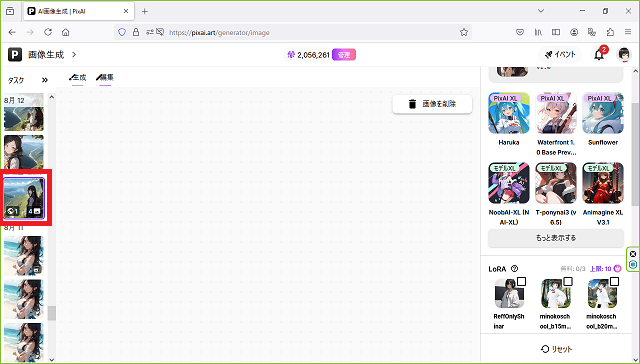This screenshot has width=640, height=364.
Task: Click the task list scroll down arrow
Action: [x=51, y=360]
